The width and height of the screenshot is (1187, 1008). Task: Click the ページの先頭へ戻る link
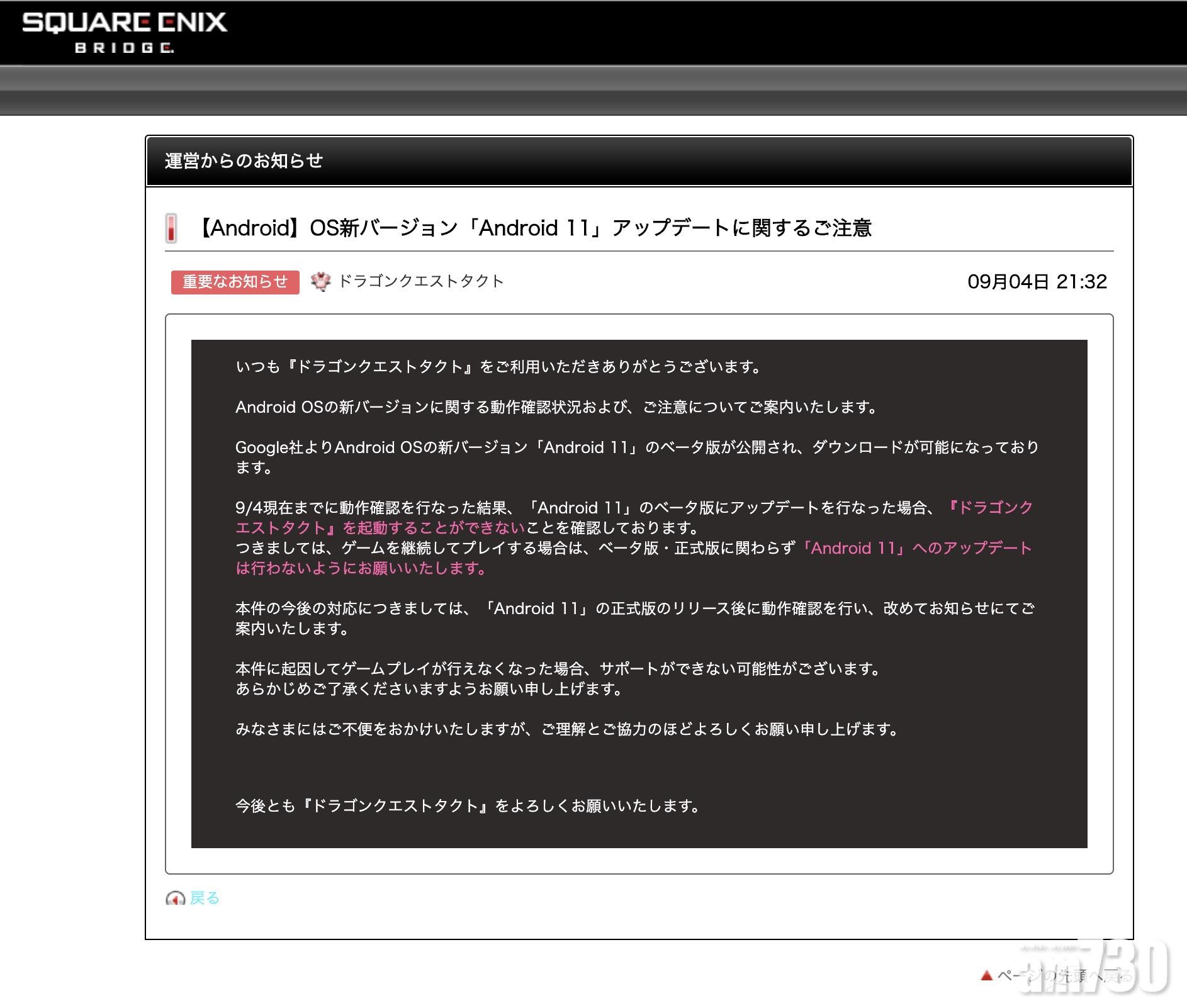click(1064, 976)
